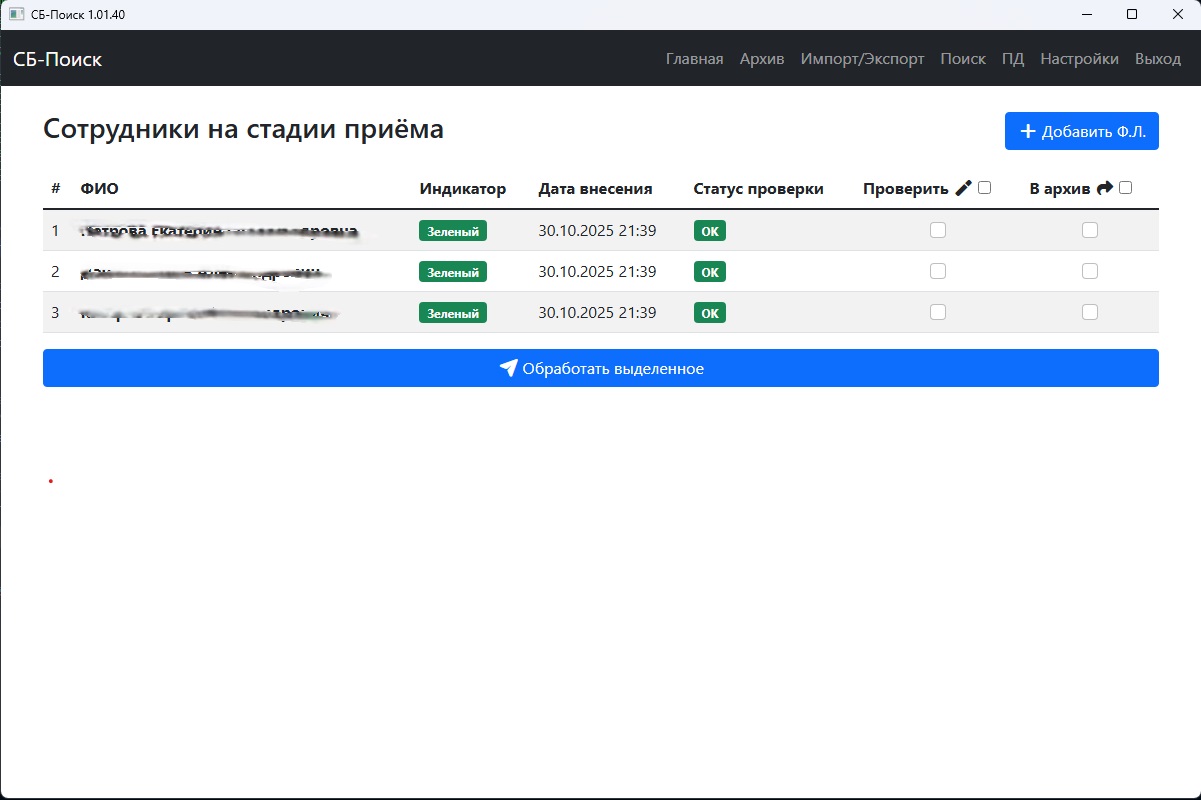Check the Проверить checkbox in row 3
Viewport: 1201px width, 800px height.
tap(937, 311)
